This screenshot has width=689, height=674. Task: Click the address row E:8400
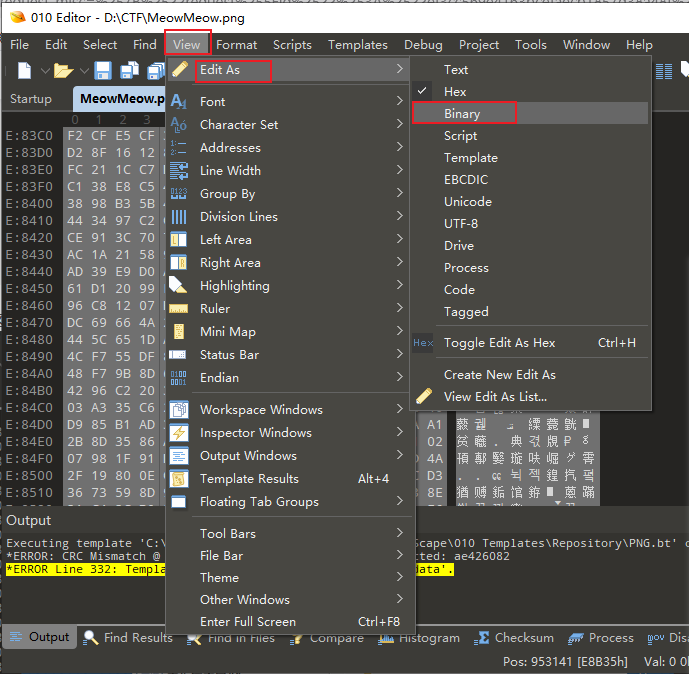click(29, 203)
